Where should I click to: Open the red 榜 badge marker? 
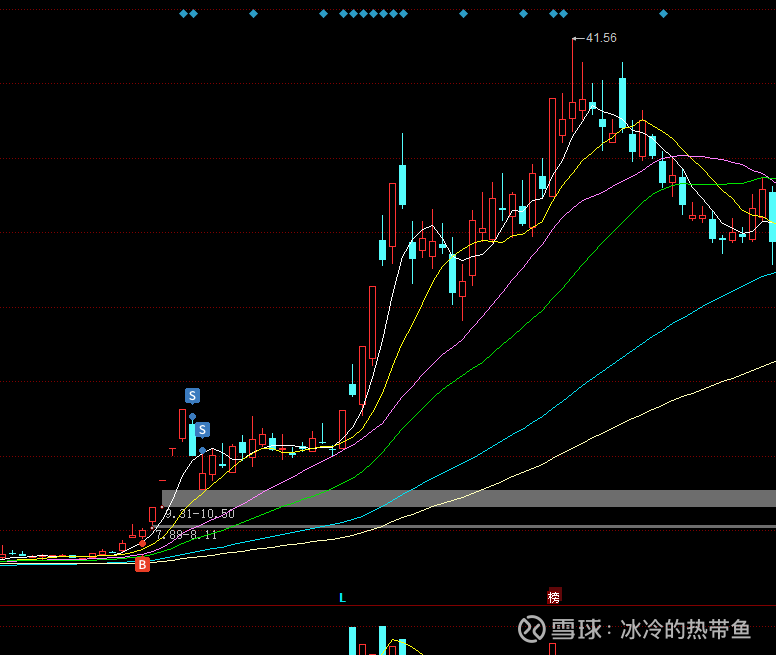click(554, 597)
